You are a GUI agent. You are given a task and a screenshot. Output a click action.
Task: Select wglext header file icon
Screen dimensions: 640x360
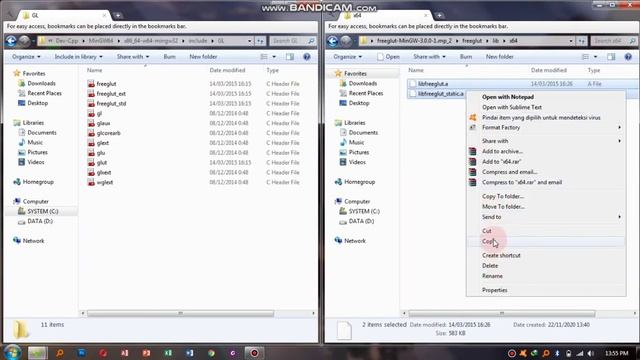[91, 182]
